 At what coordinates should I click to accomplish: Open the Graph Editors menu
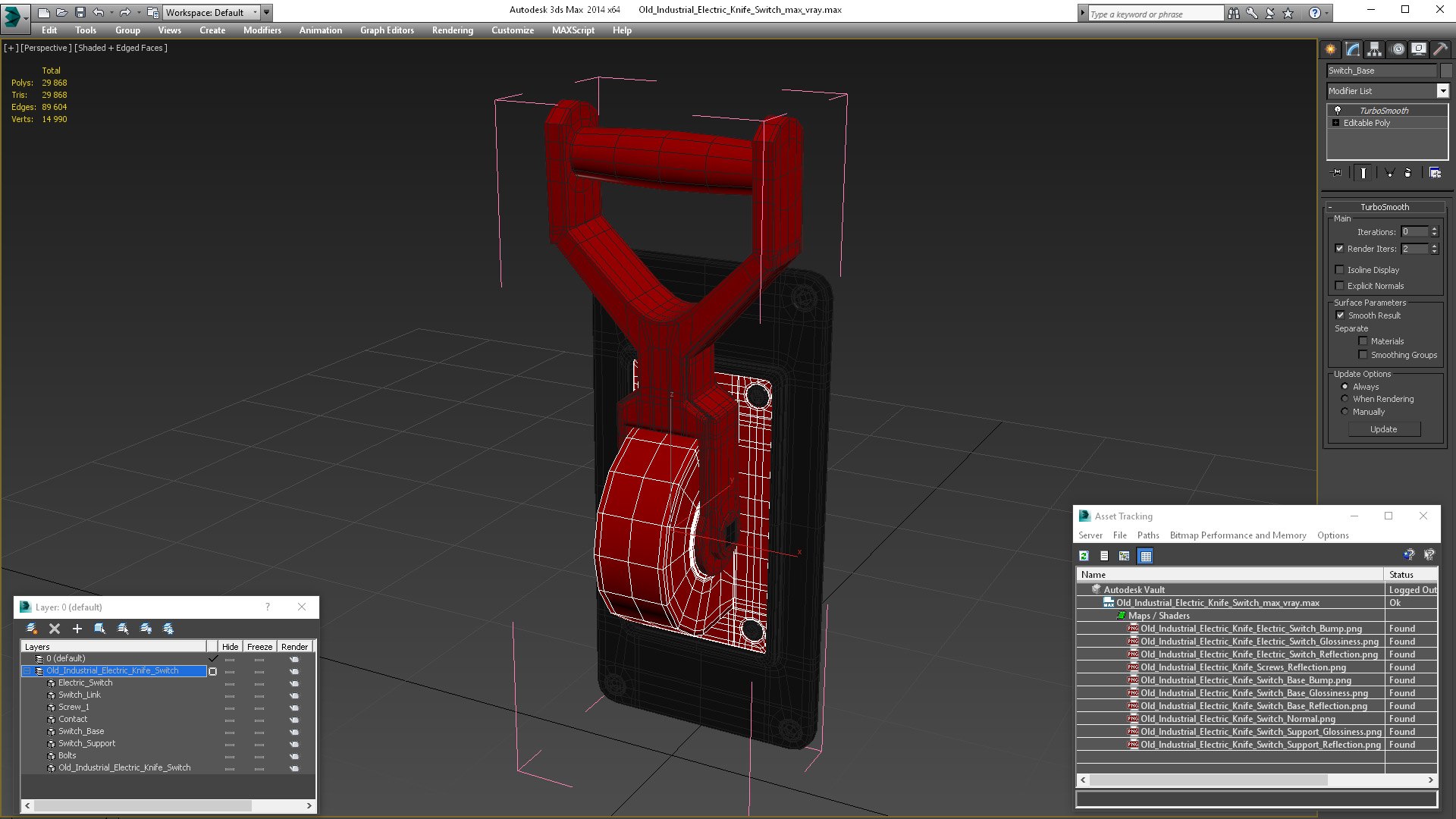(x=387, y=30)
